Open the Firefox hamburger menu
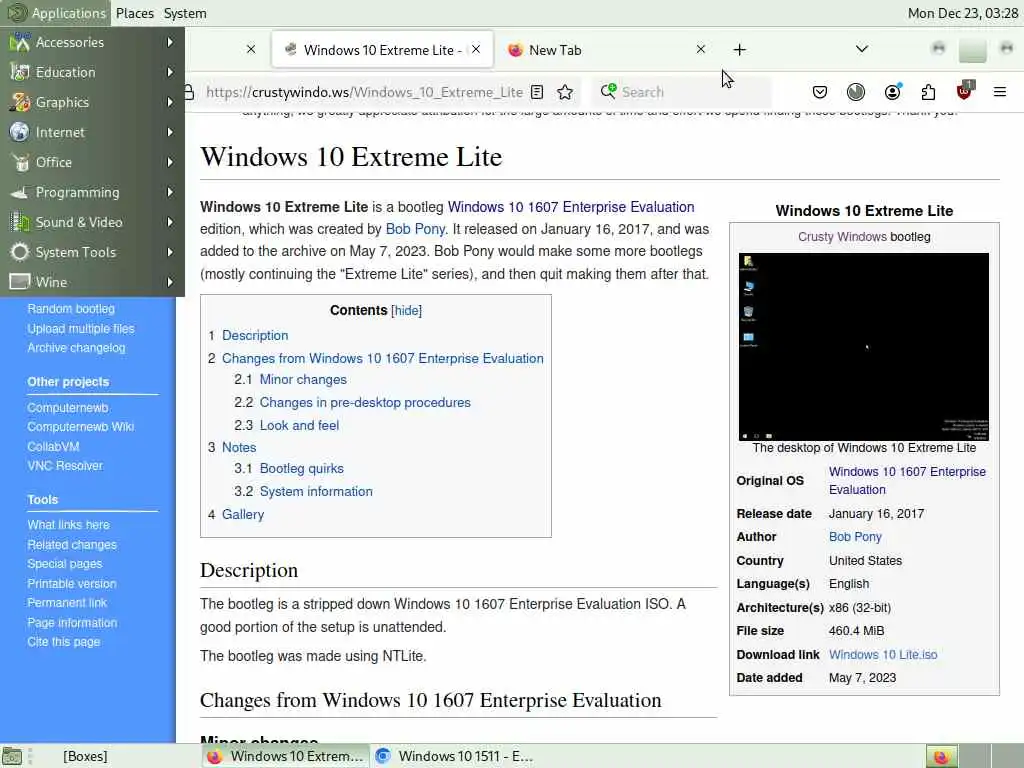The width and height of the screenshot is (1024, 768). [x=1000, y=92]
